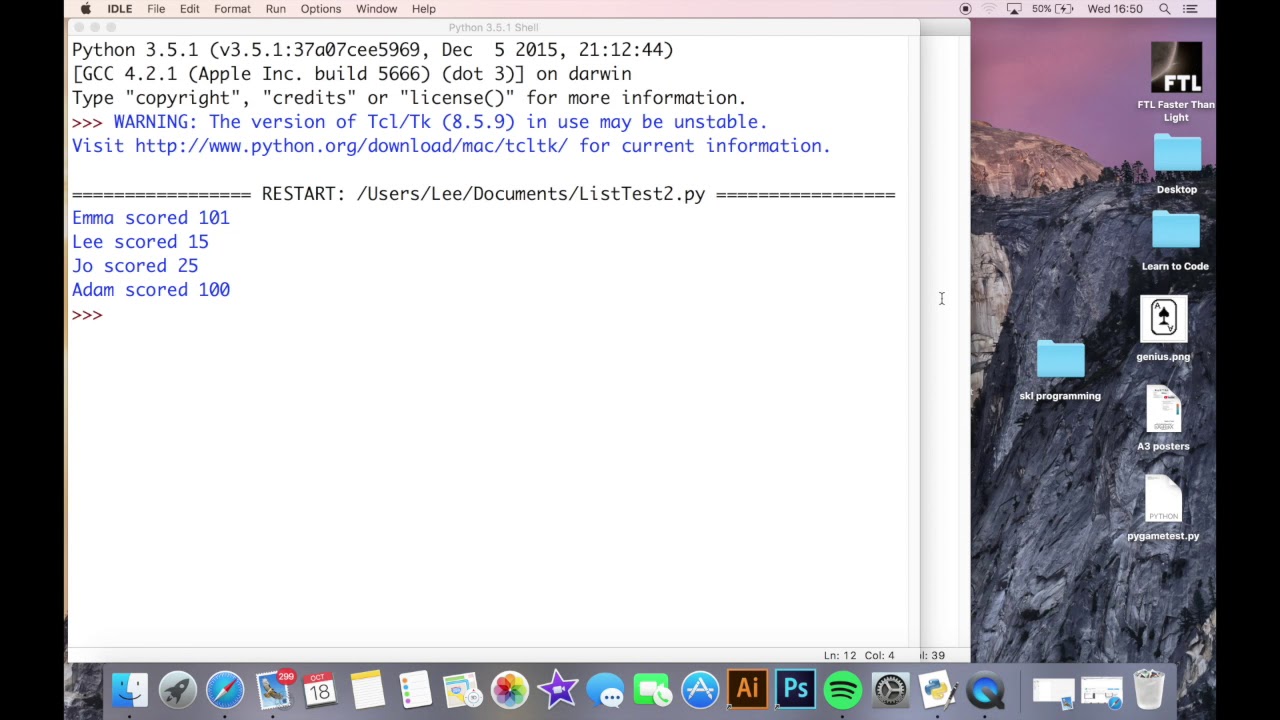Open the File menu
1280x720 pixels.
(156, 9)
